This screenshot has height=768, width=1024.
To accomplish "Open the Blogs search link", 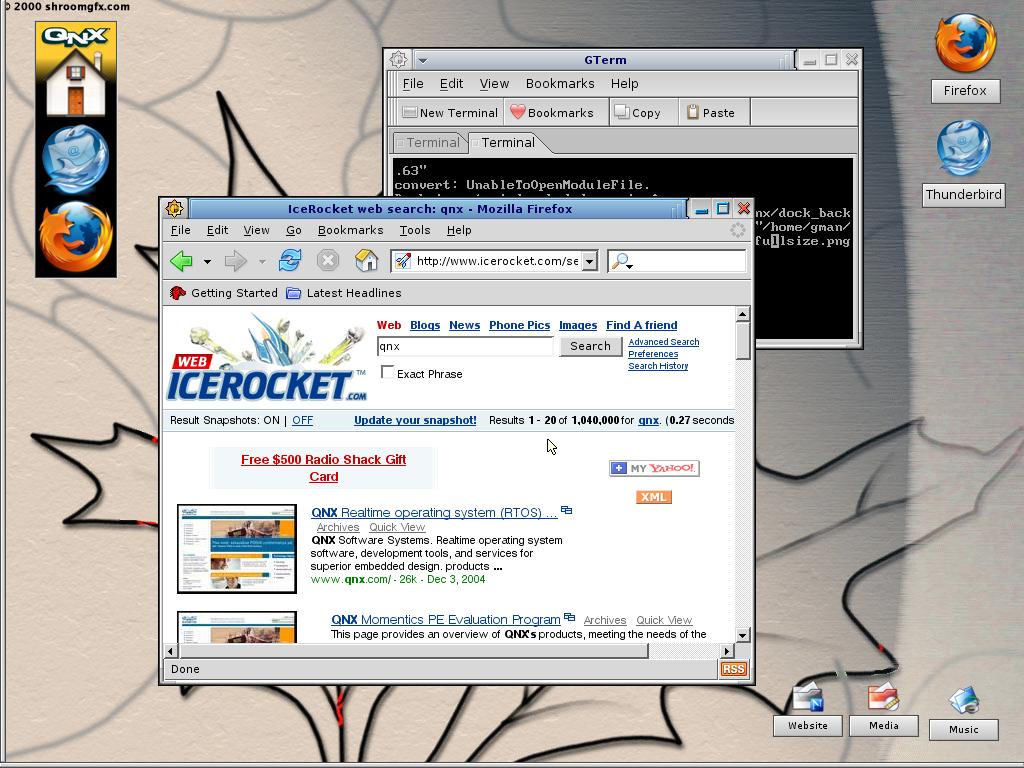I will click(x=425, y=325).
